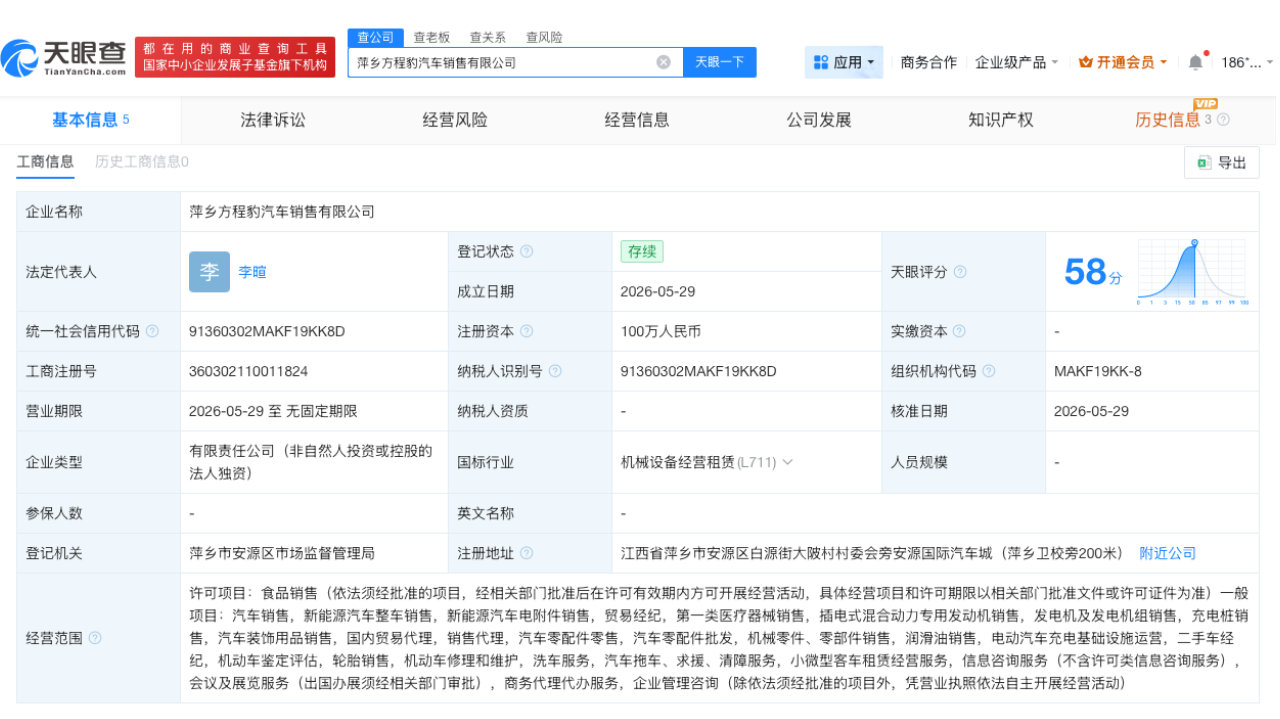Click the 开通会员 crown icon

[x=1086, y=62]
